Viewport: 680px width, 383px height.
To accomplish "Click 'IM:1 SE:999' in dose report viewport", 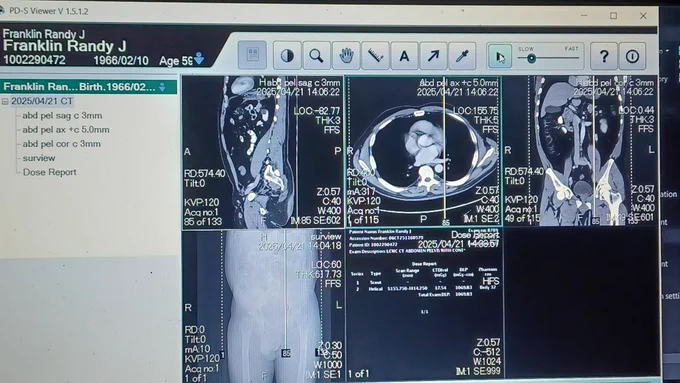I will click(x=478, y=371).
